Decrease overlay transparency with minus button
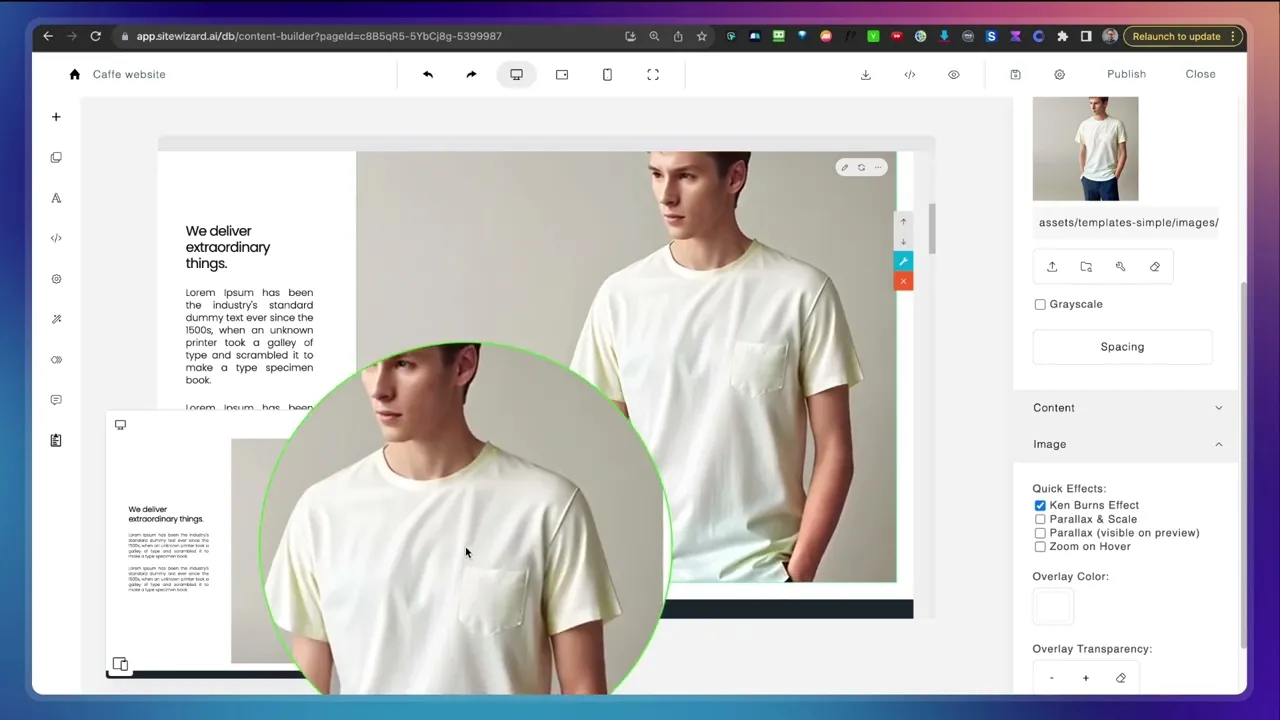 [x=1052, y=678]
